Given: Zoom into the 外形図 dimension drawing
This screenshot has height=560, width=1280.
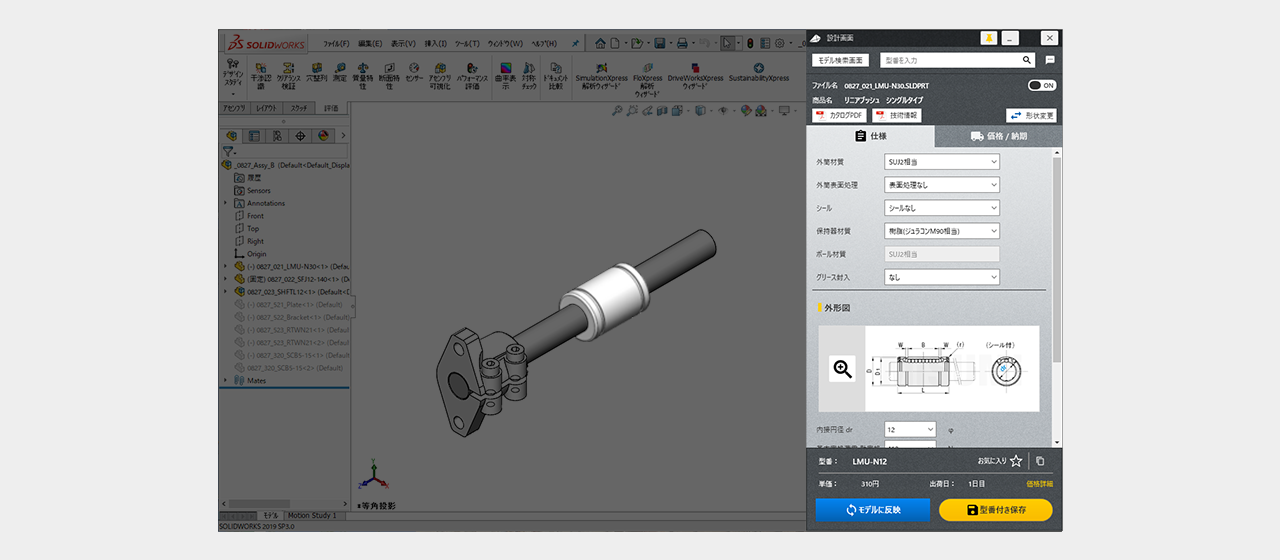Looking at the screenshot, I should [843, 369].
